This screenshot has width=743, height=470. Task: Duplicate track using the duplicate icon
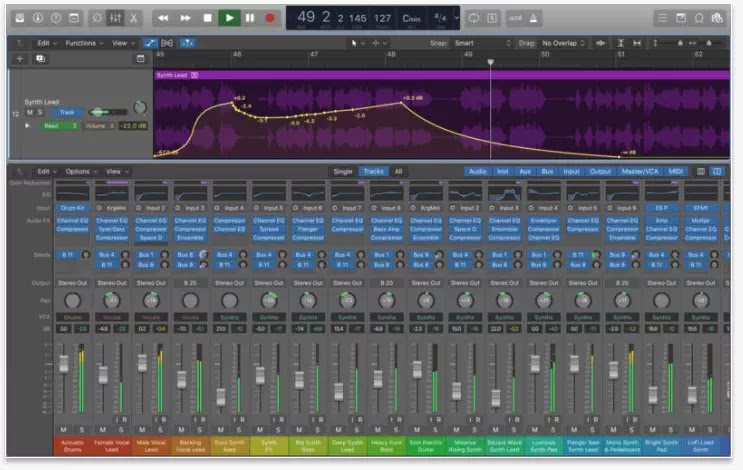[x=40, y=59]
